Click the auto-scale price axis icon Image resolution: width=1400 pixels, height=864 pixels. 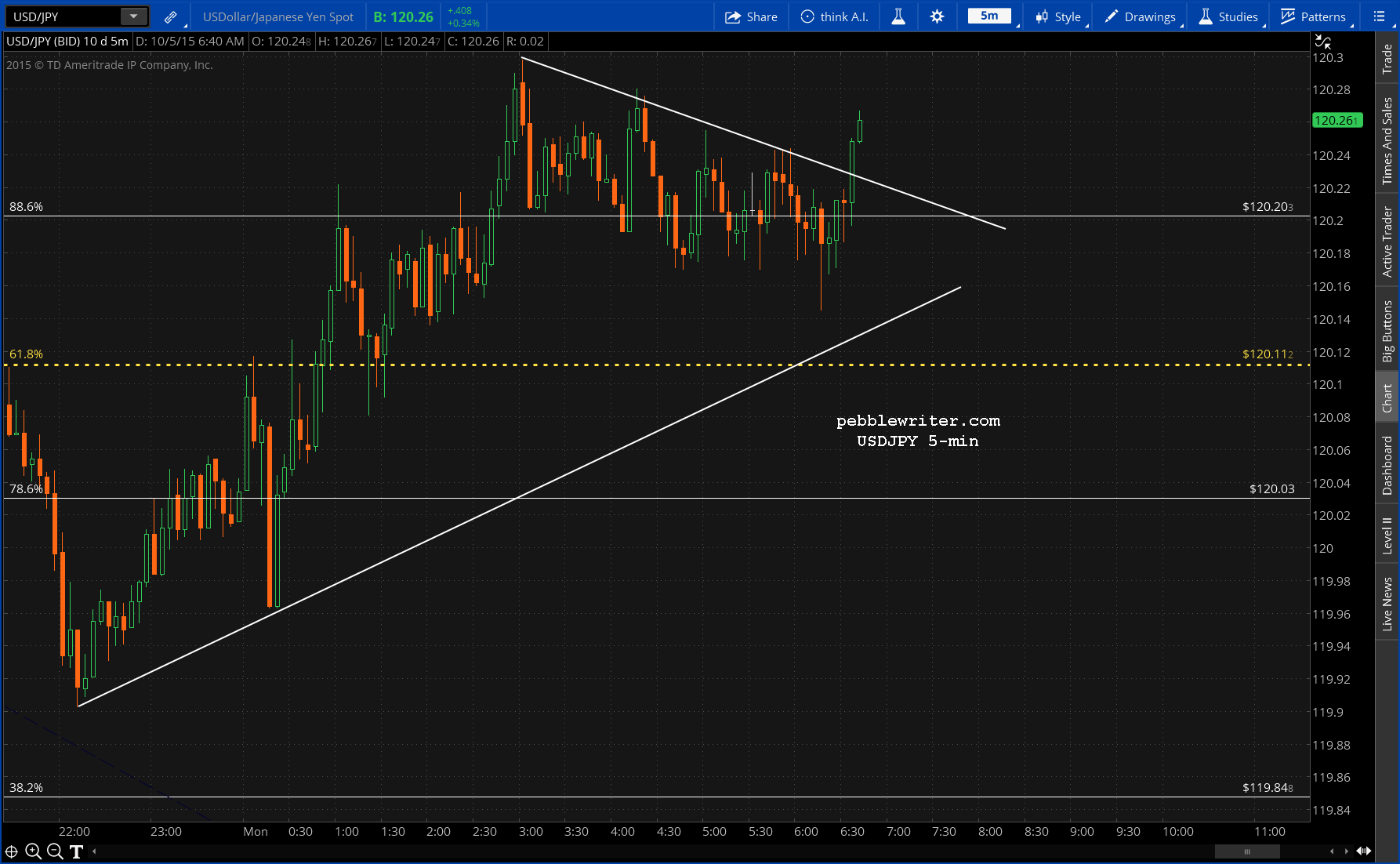coord(1322,42)
